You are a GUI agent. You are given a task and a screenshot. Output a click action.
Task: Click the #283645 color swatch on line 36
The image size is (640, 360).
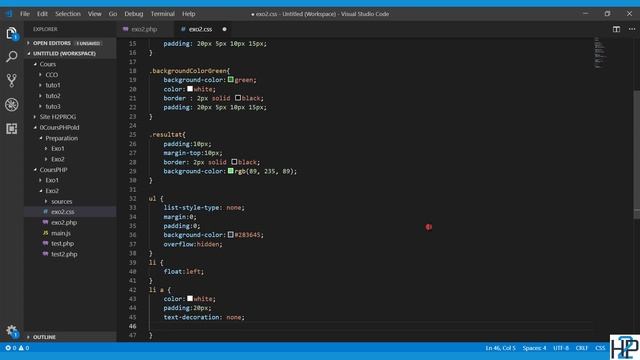coord(231,235)
